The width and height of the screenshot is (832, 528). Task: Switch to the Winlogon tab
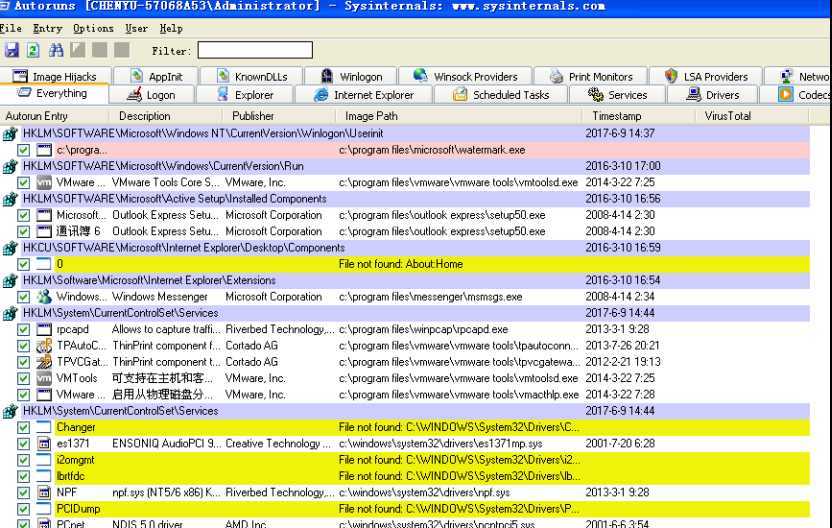click(351, 76)
